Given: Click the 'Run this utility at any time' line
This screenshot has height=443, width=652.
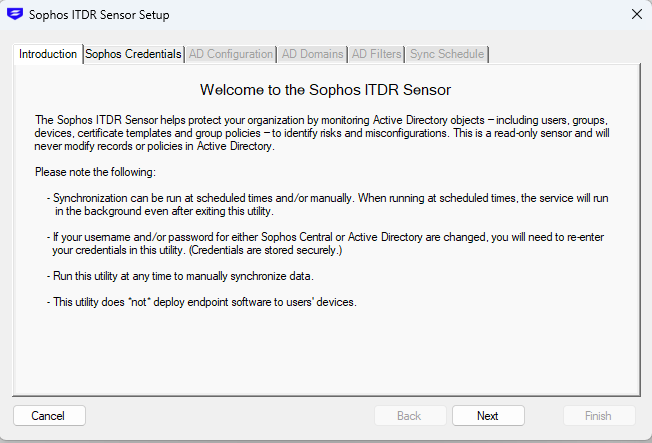Looking at the screenshot, I should (180, 276).
